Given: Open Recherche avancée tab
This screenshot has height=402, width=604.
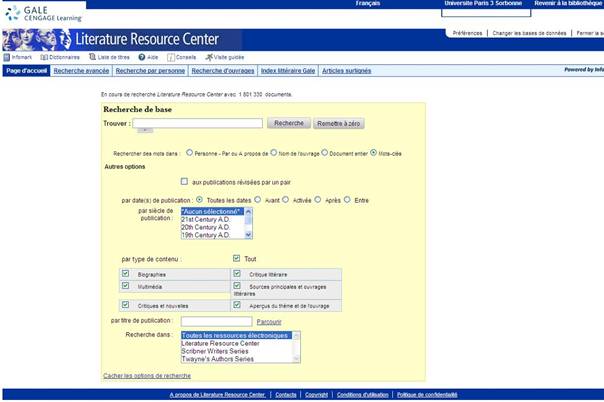Looking at the screenshot, I should pos(81,71).
